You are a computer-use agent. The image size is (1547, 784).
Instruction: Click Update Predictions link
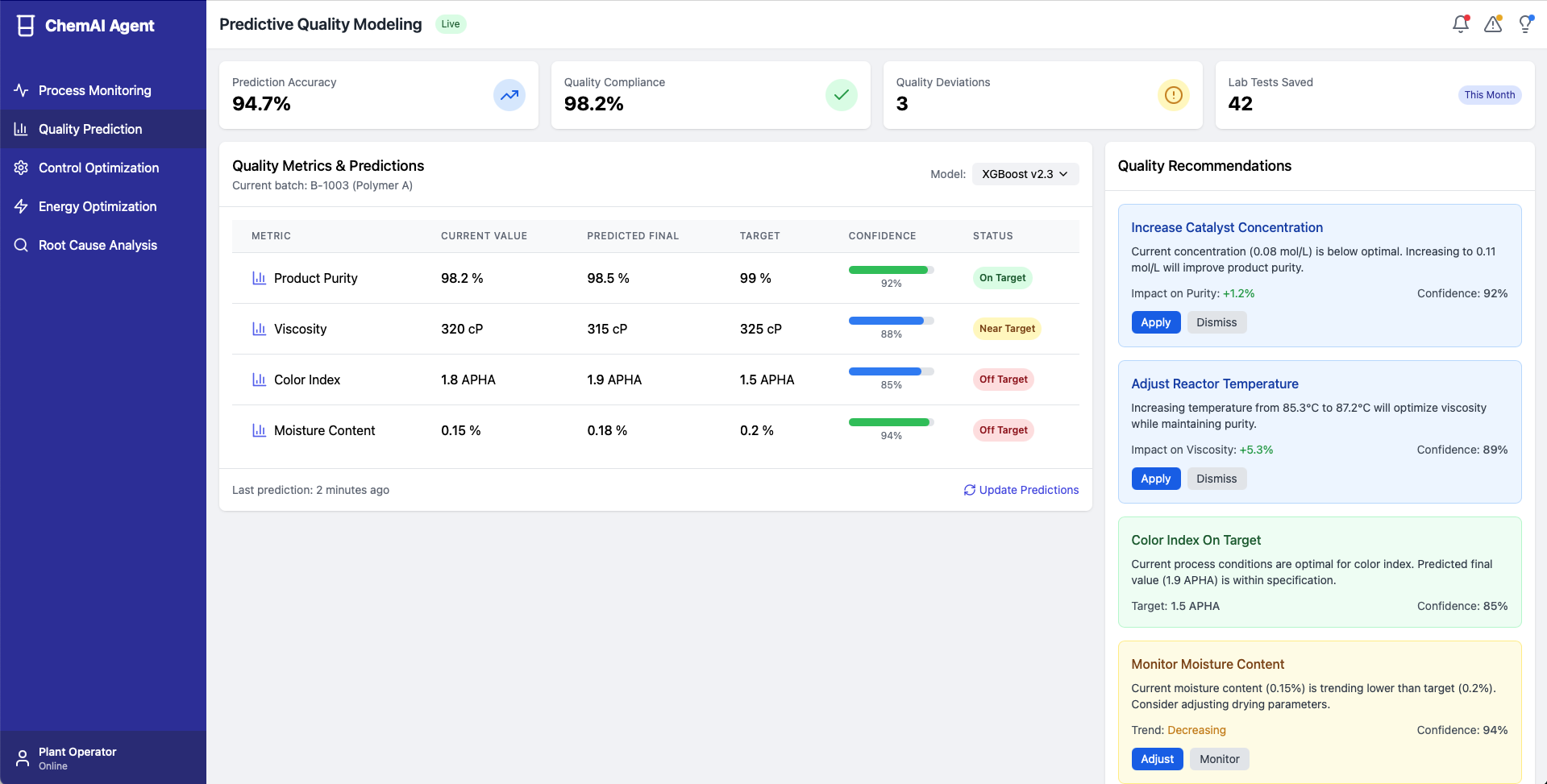pos(1021,490)
